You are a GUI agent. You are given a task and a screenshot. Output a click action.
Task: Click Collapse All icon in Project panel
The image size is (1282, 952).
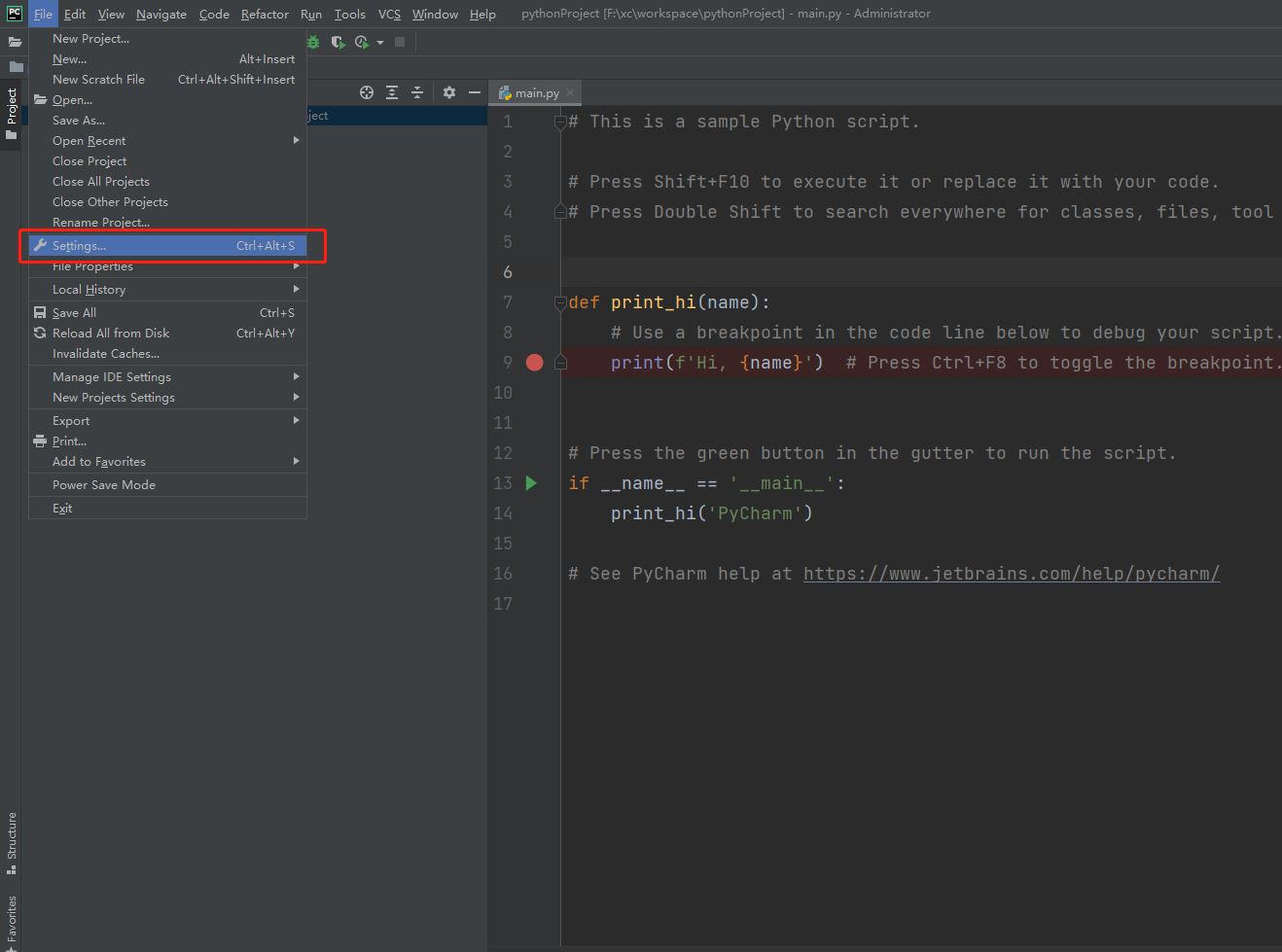click(x=417, y=92)
